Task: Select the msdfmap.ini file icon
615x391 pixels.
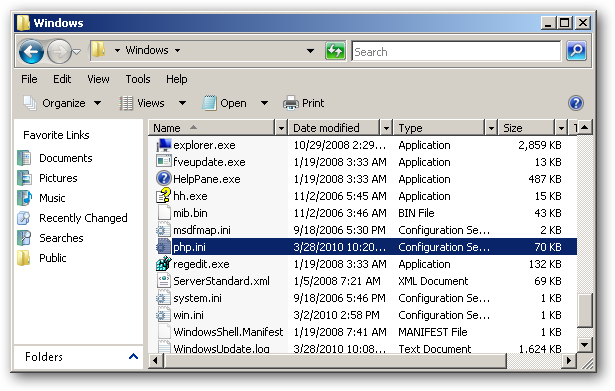Action: pos(164,229)
